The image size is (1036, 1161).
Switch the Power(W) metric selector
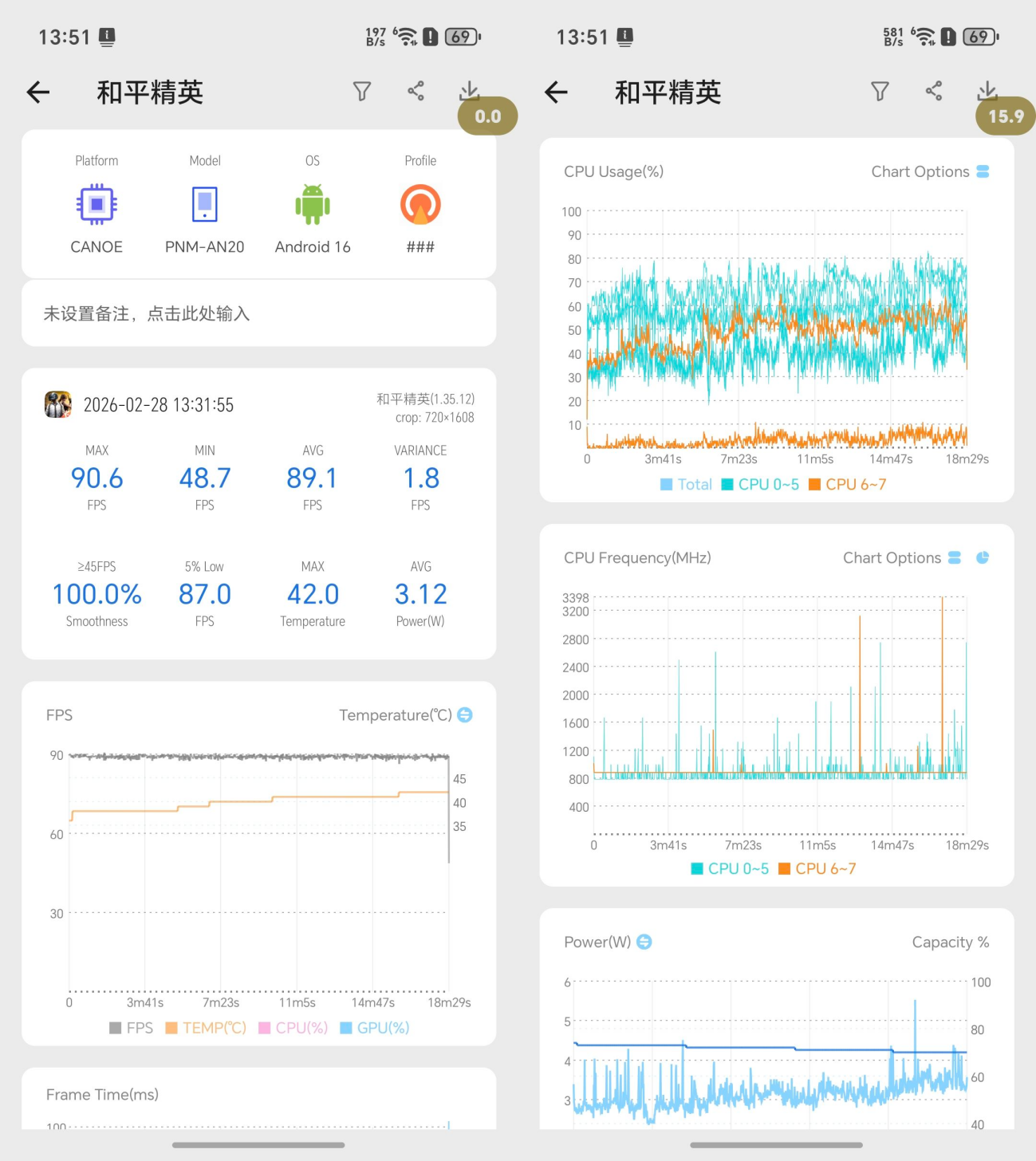pyautogui.click(x=644, y=942)
